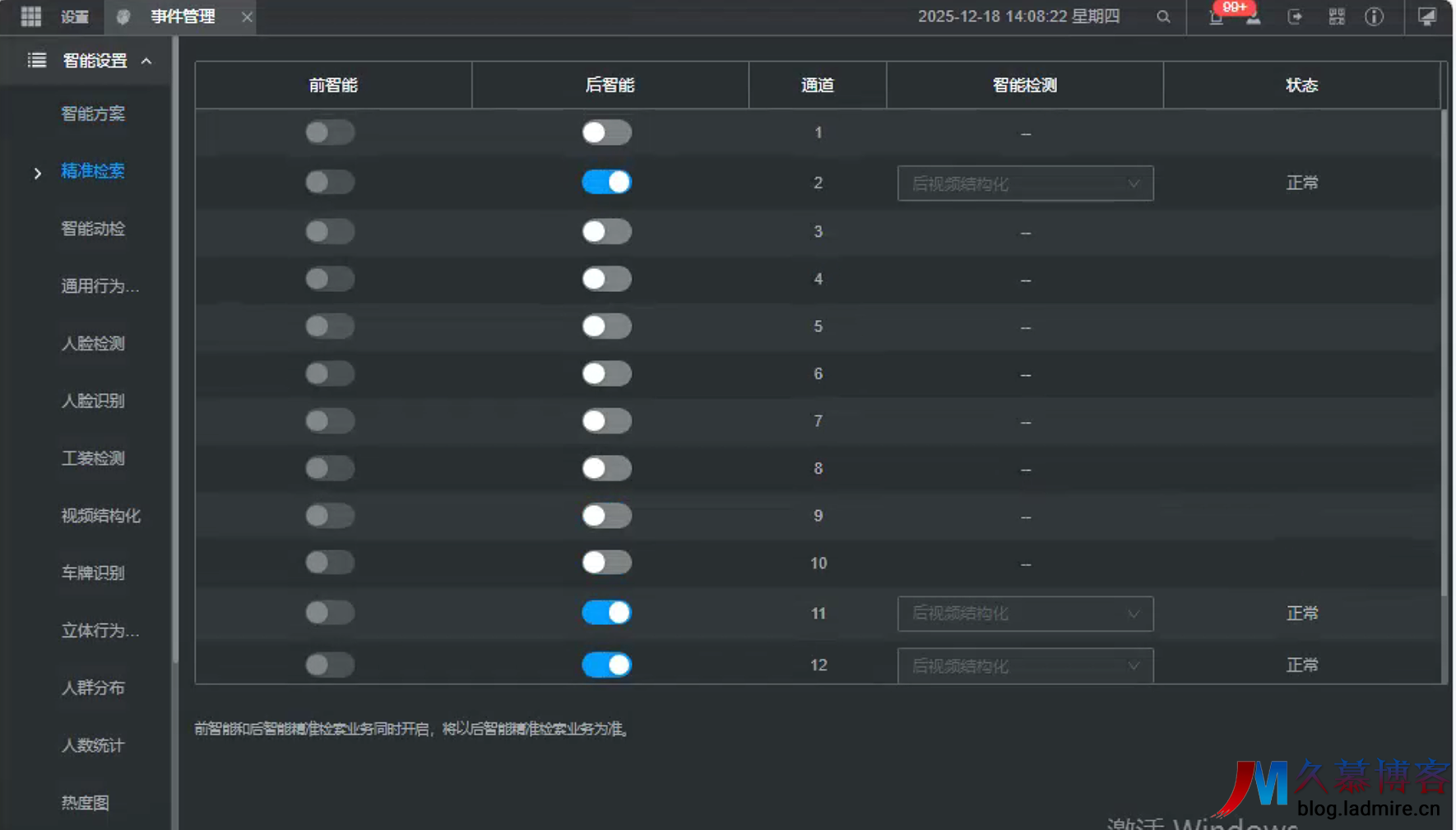Open the main menu grid icon
This screenshot has width=1456, height=830.
tap(31, 16)
